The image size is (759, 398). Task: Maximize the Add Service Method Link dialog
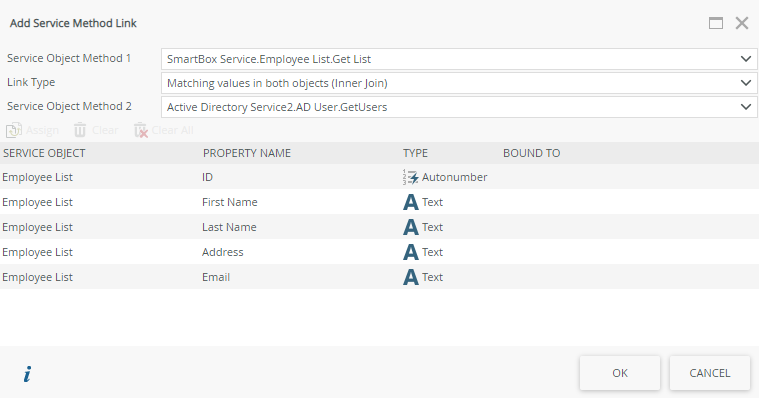coord(716,23)
